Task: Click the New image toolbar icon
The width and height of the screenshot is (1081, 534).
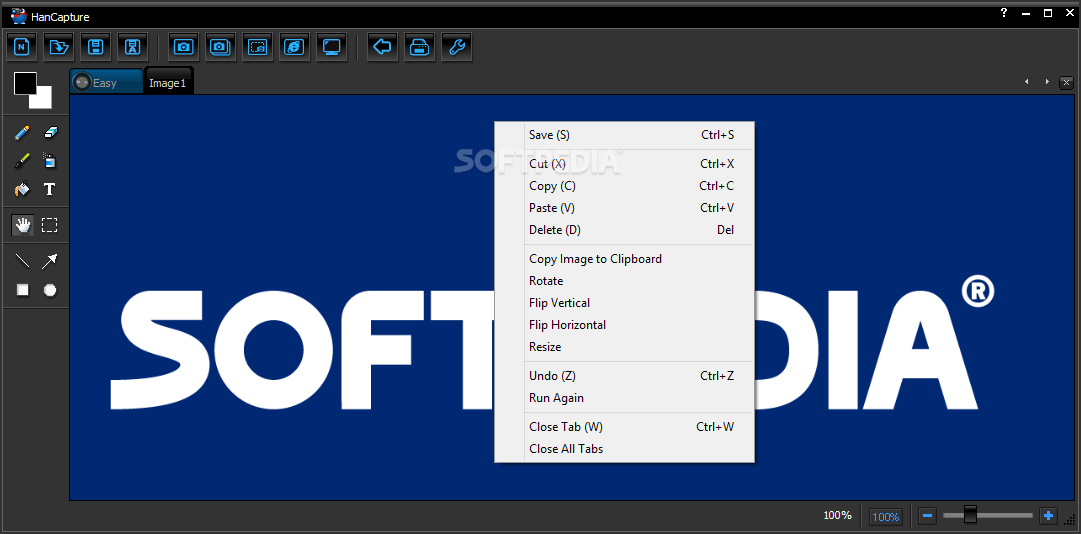Action: tap(23, 47)
